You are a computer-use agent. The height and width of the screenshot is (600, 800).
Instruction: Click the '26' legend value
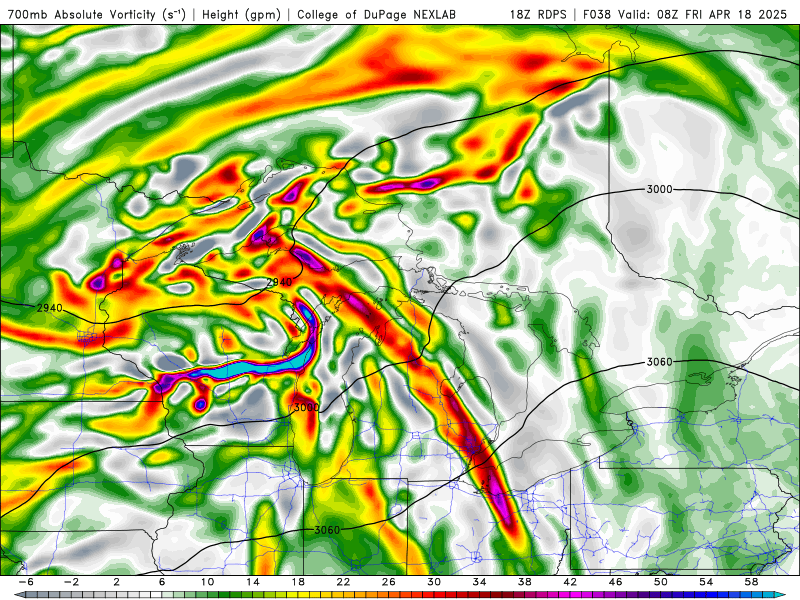[389, 582]
